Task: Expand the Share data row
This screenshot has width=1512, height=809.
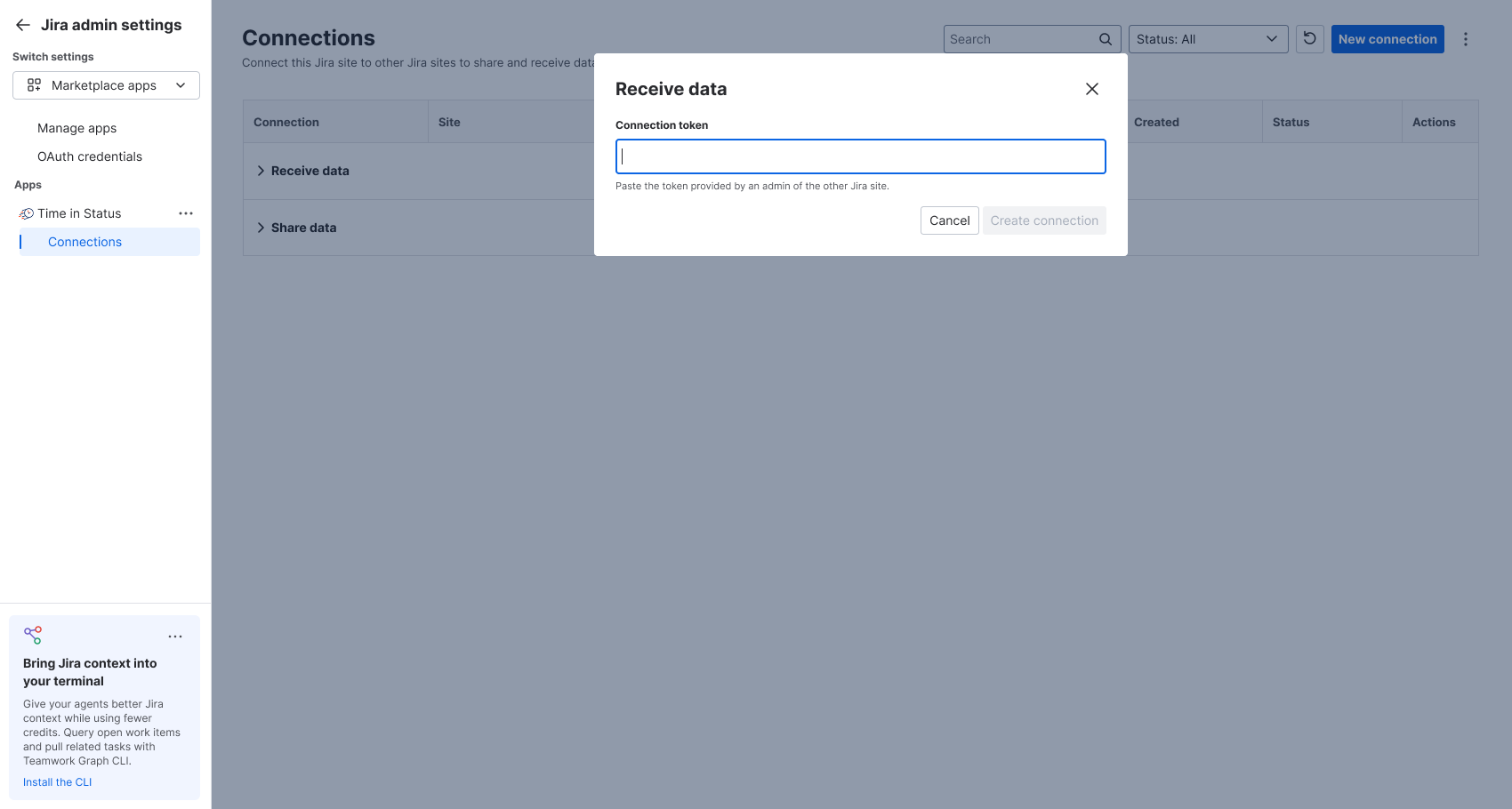Action: pos(261,228)
